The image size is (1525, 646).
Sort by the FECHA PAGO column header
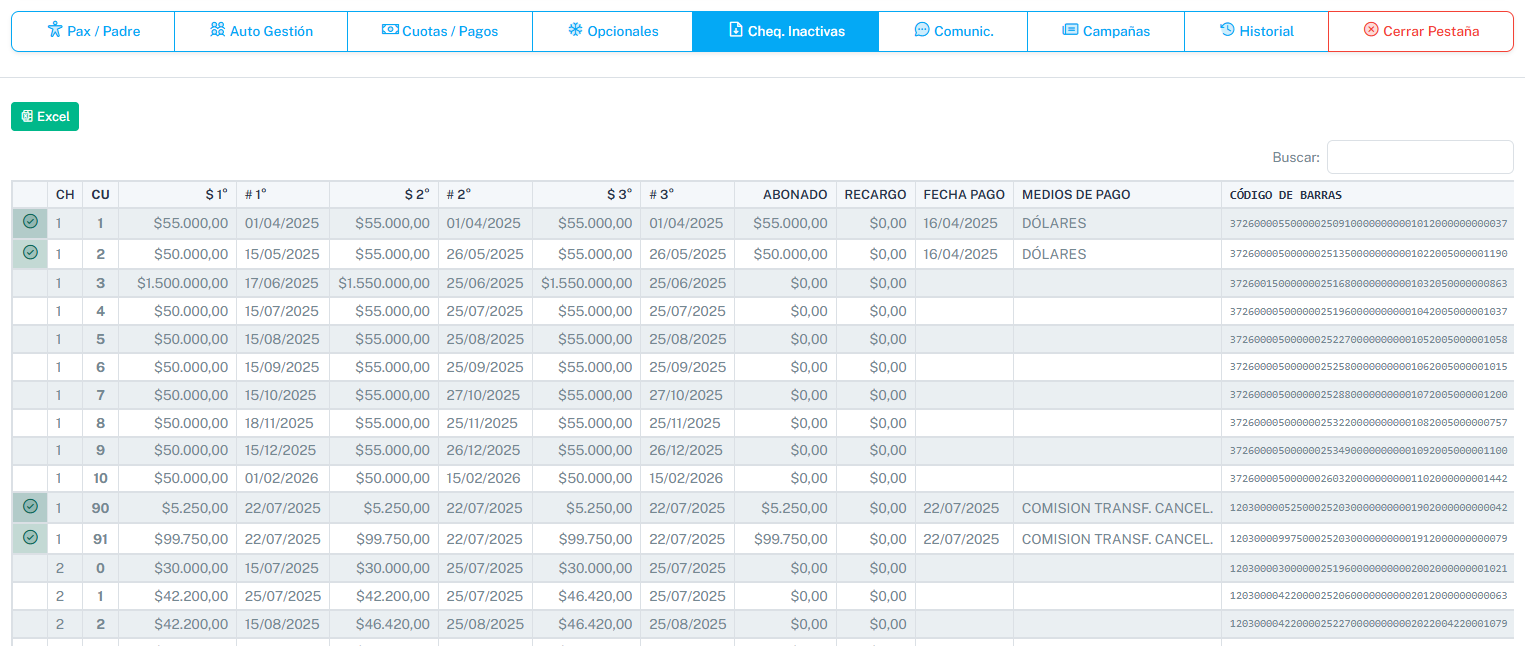coord(964,194)
